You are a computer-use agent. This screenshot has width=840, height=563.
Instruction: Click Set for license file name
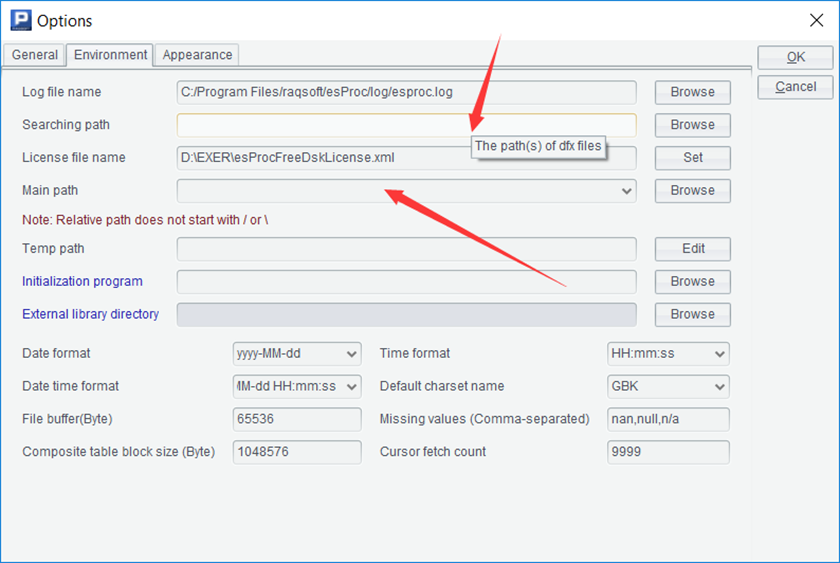point(692,157)
